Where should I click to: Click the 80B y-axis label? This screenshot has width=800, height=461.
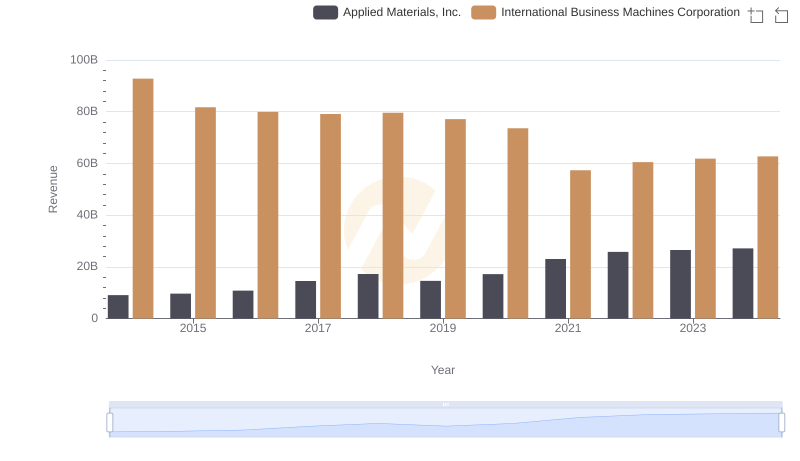[87, 111]
